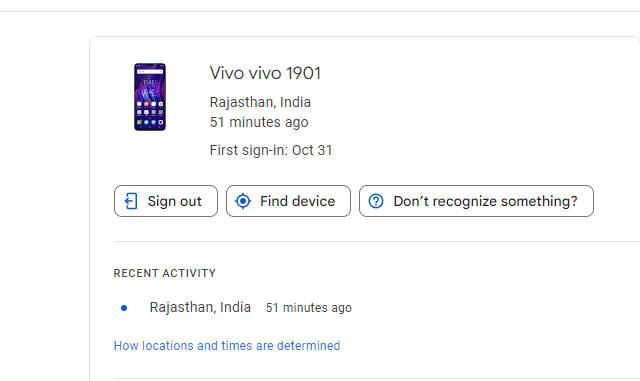Open How locations and times are determined
The height and width of the screenshot is (381, 640).
click(227, 346)
